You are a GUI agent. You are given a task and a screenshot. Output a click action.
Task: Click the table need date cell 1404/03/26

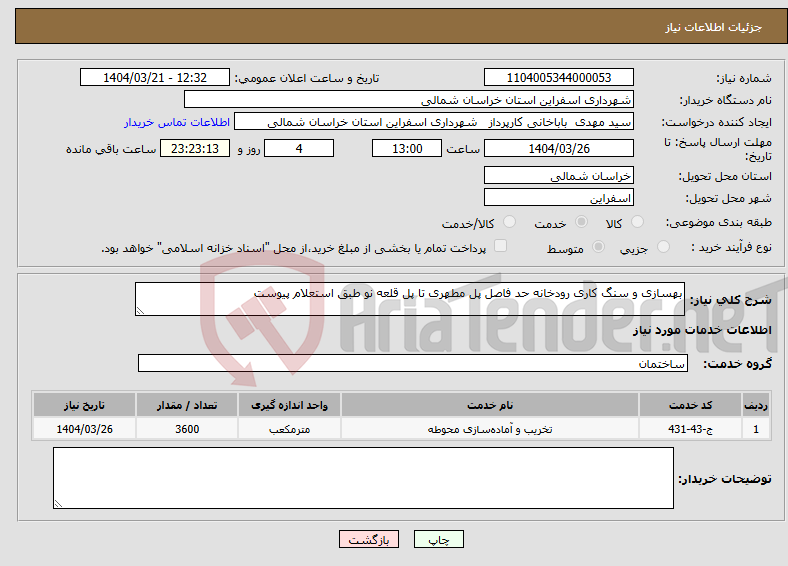84,429
